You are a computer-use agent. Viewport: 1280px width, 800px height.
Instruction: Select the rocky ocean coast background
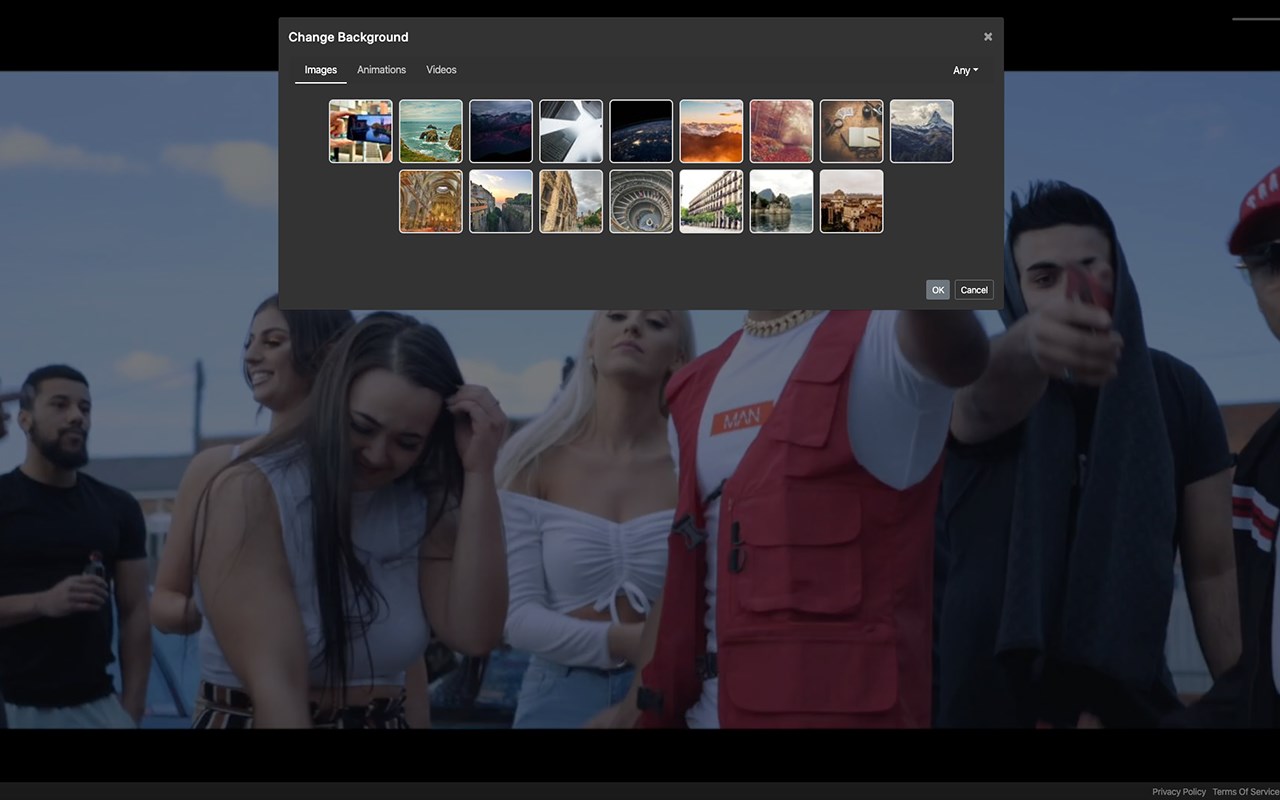[431, 131]
